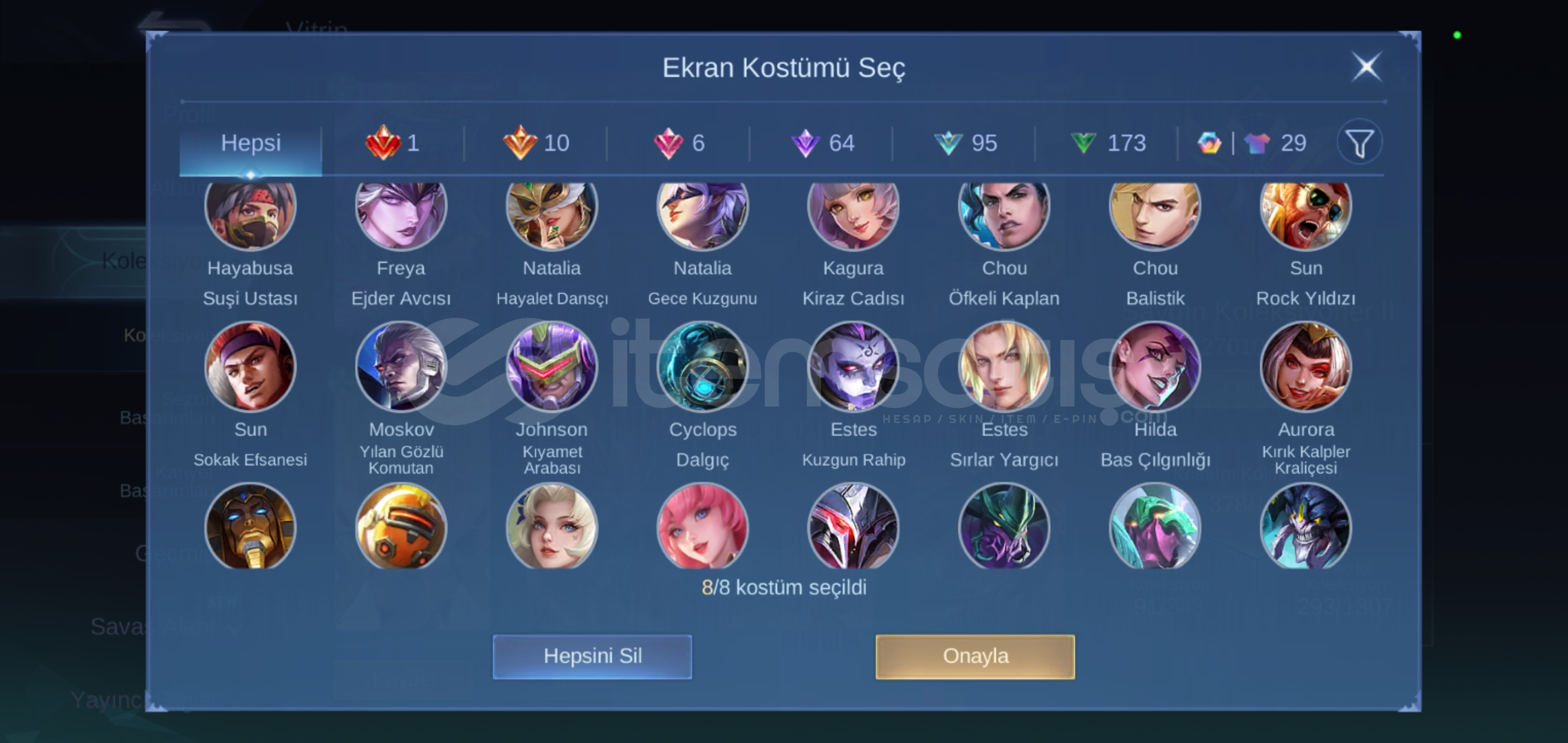Switch to the Hepsi tab
1568x743 pixels.
(x=250, y=143)
